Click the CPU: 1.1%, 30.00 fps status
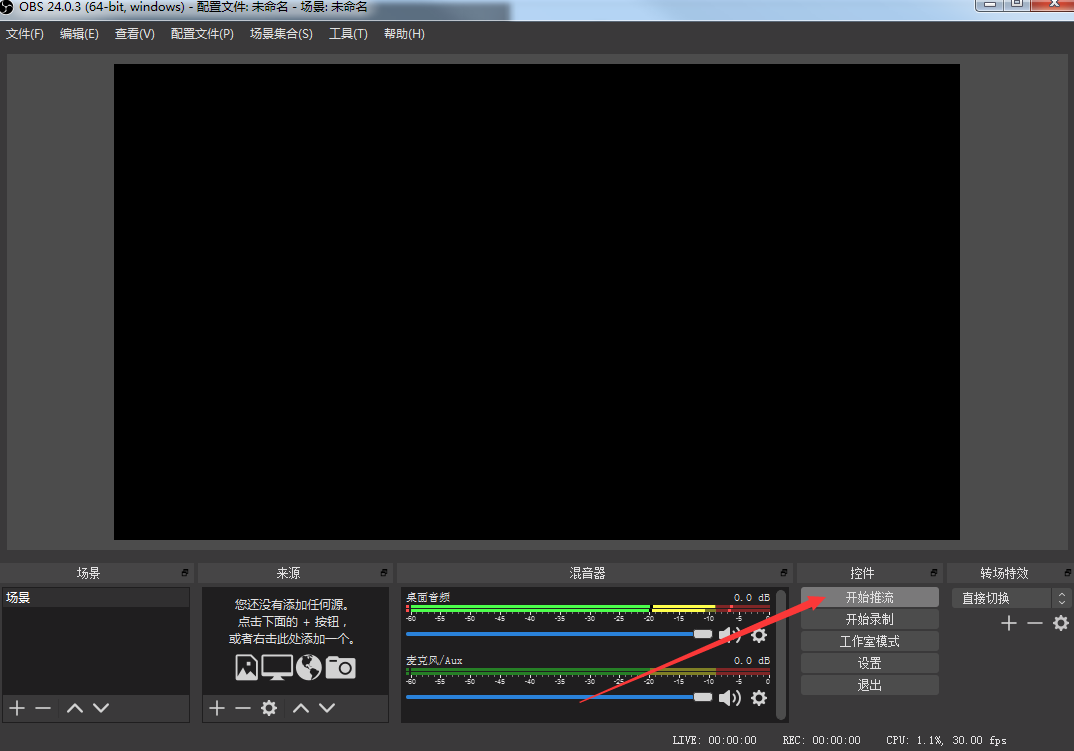 [946, 740]
